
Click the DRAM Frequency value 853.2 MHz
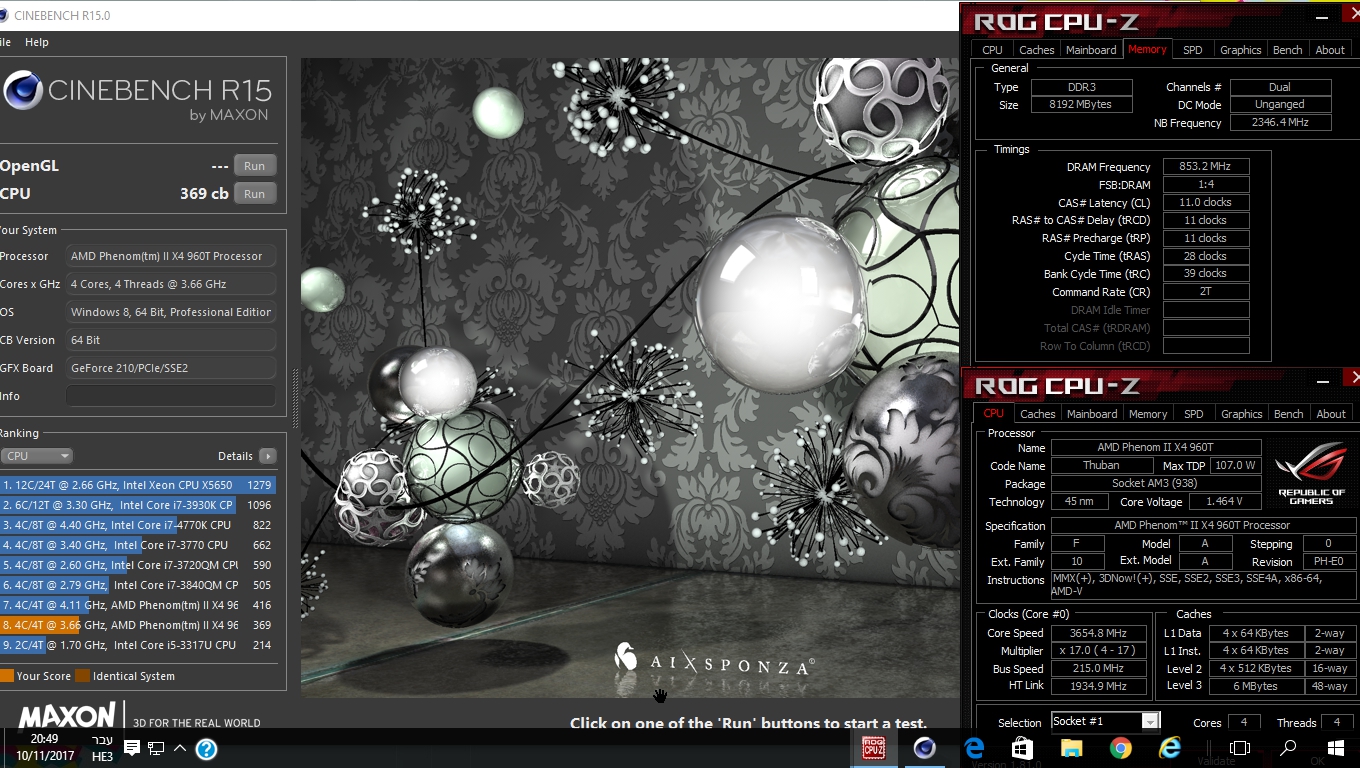1205,167
